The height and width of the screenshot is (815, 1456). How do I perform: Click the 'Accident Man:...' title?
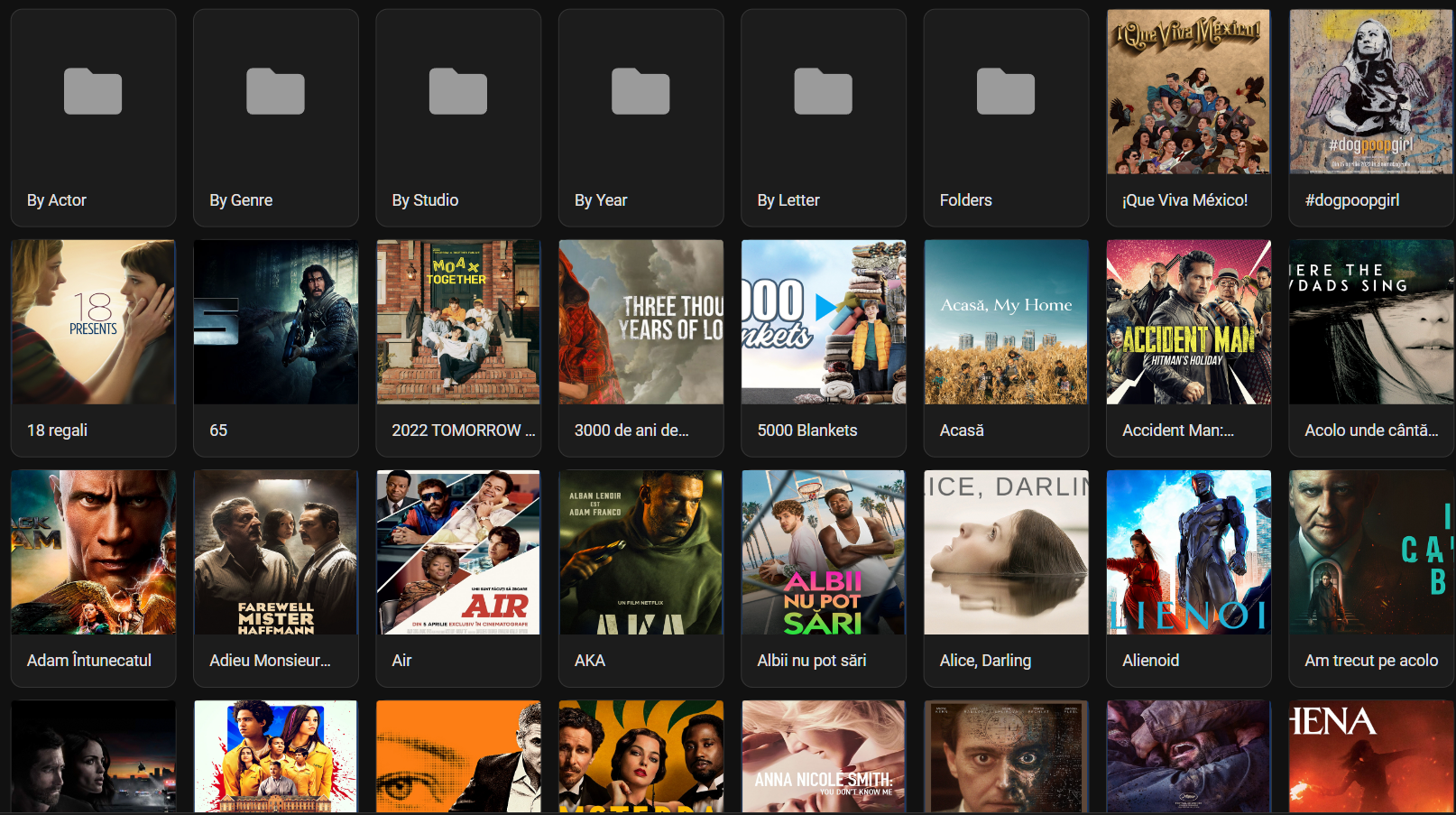pos(1178,431)
